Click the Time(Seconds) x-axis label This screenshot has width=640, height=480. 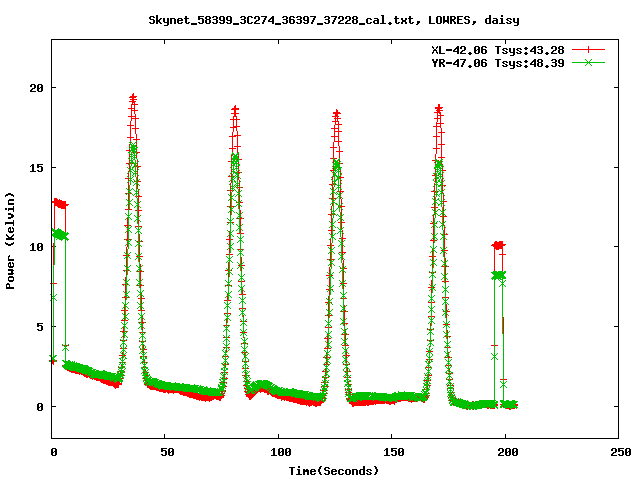333,470
